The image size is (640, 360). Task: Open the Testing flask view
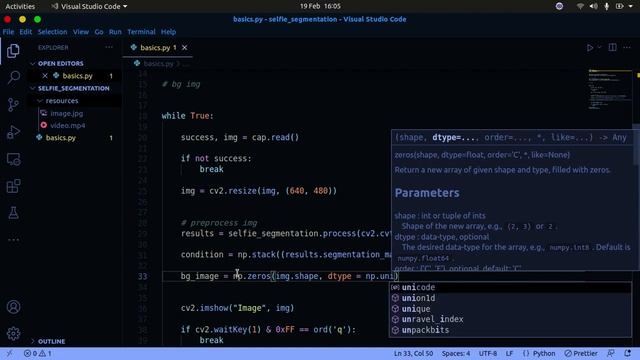[x=13, y=213]
